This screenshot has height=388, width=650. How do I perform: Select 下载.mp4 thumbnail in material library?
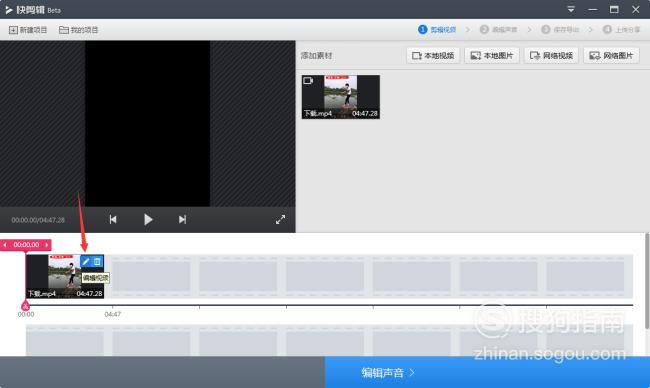pyautogui.click(x=341, y=97)
